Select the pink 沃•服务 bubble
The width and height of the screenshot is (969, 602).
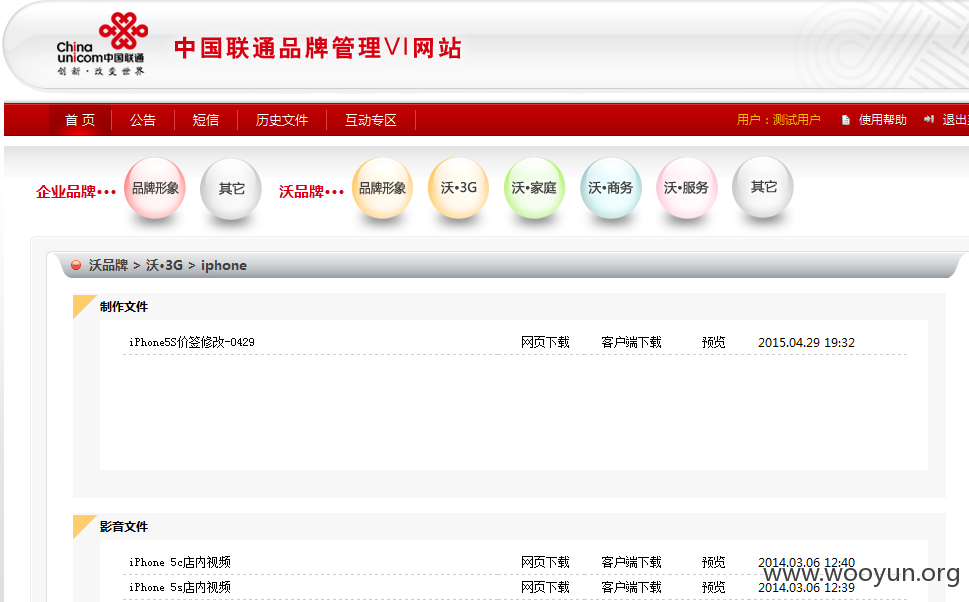click(x=687, y=188)
